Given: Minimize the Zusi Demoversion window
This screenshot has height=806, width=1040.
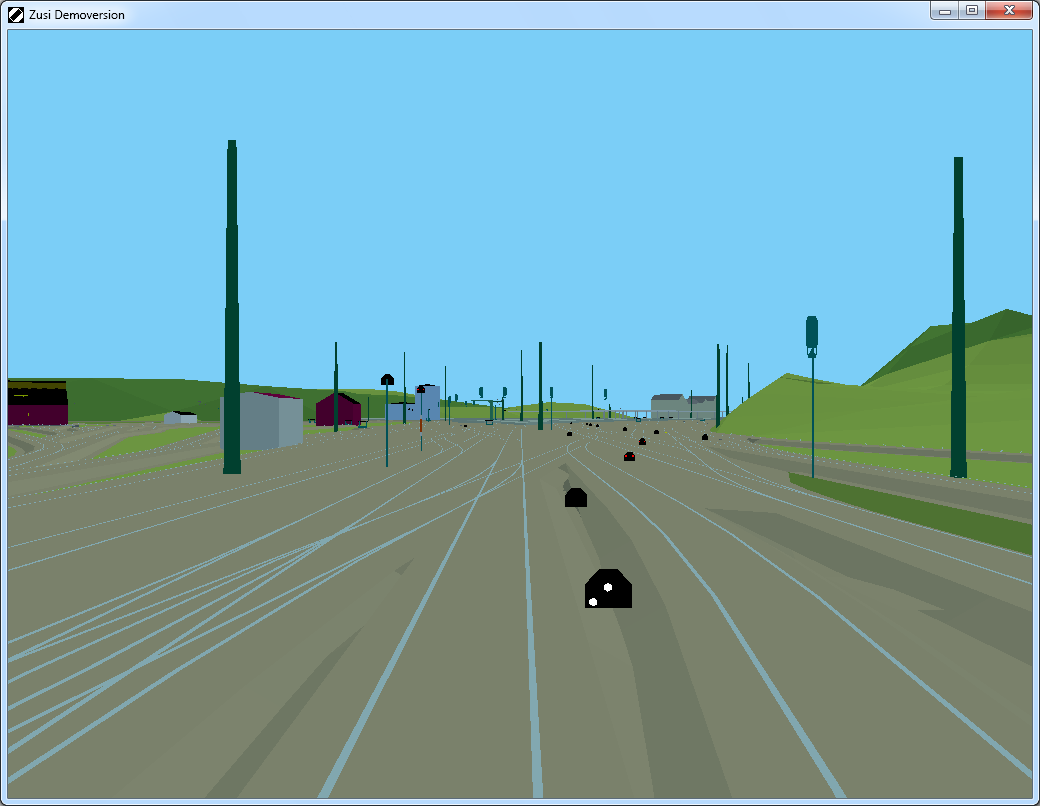Looking at the screenshot, I should (x=944, y=11).
